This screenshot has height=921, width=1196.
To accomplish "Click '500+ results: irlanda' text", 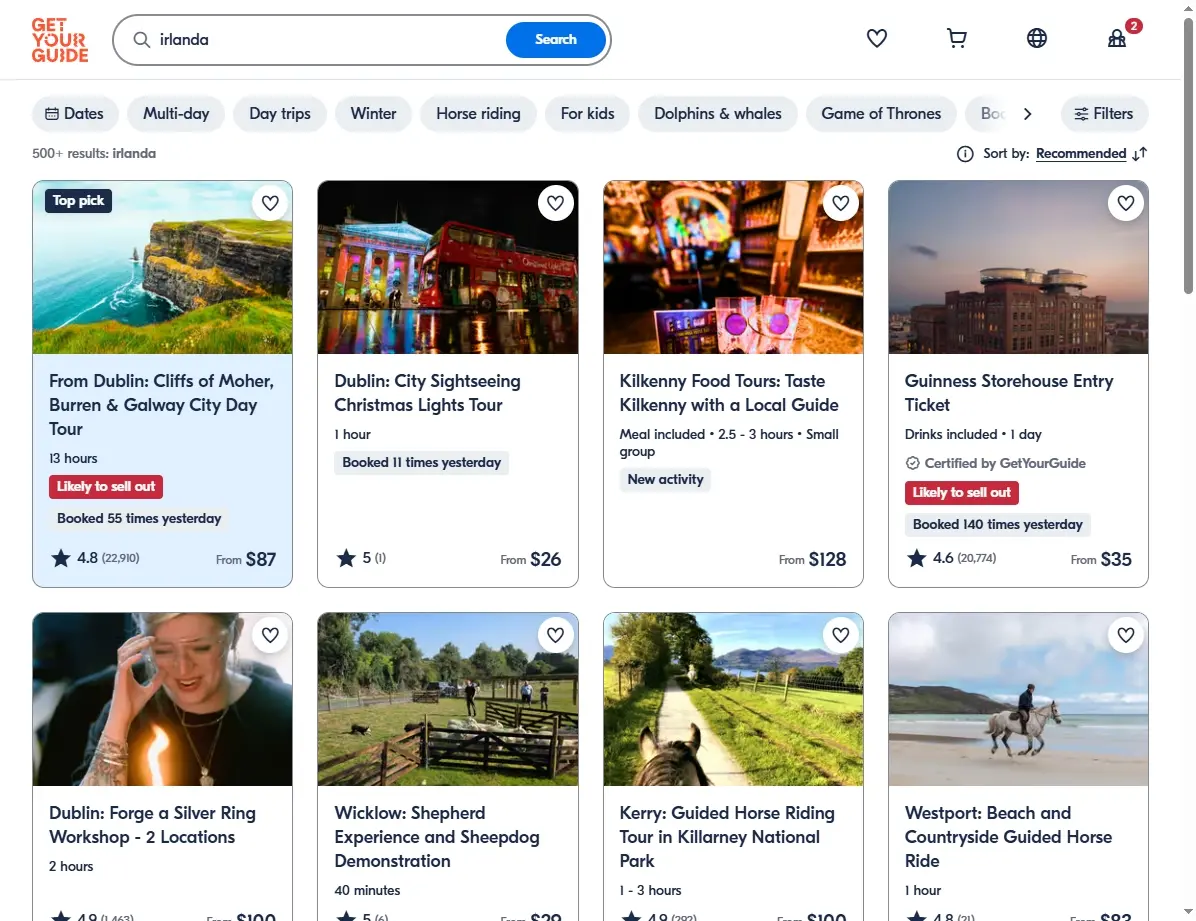I will tap(94, 153).
